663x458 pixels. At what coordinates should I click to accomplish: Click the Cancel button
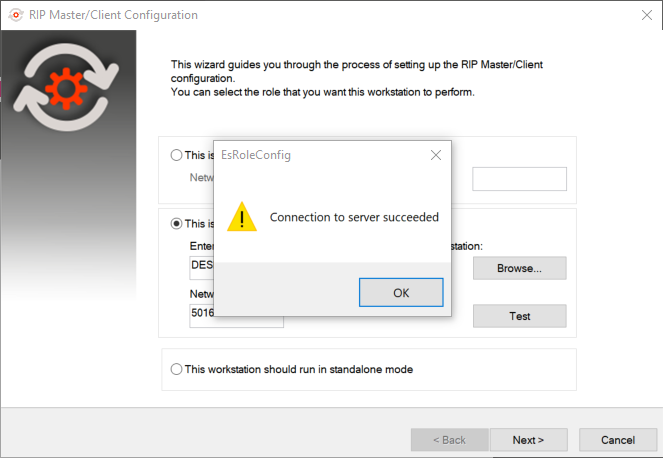[618, 440]
